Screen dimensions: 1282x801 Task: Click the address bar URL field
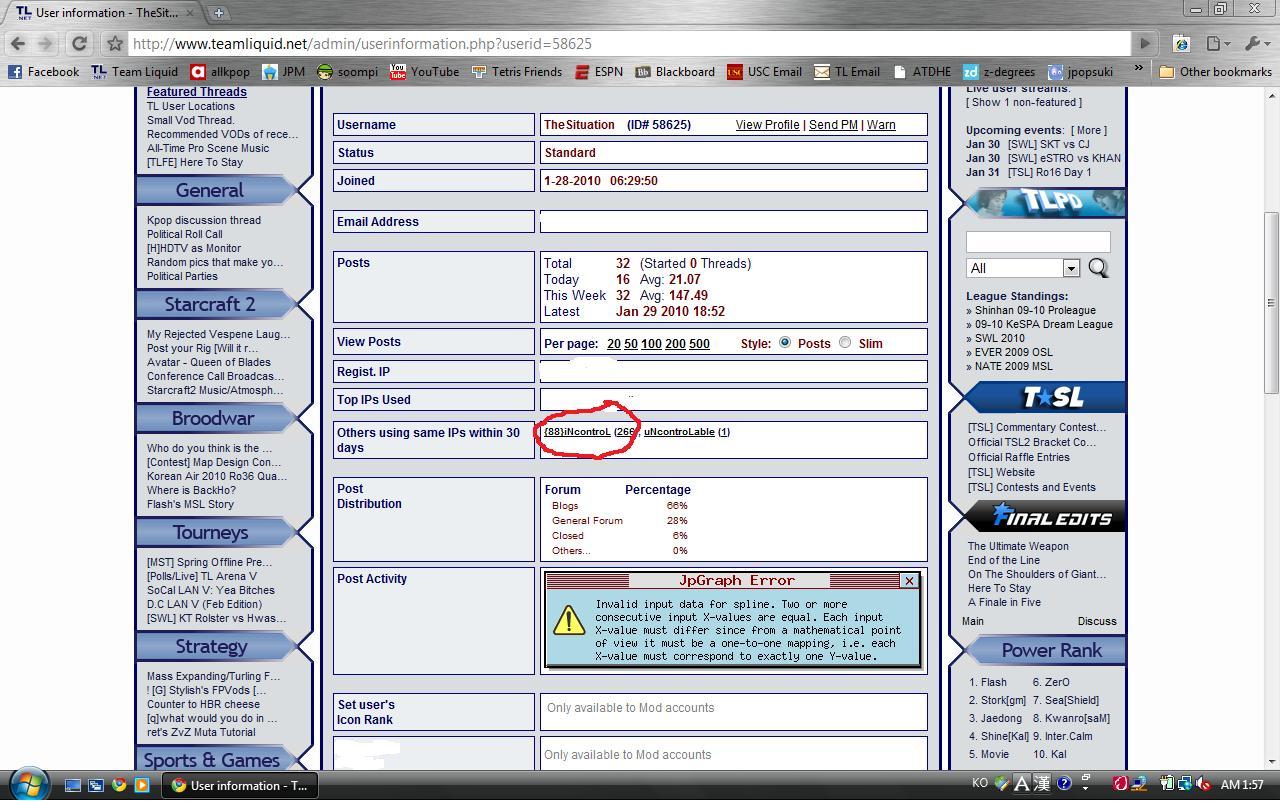pyautogui.click(x=630, y=44)
